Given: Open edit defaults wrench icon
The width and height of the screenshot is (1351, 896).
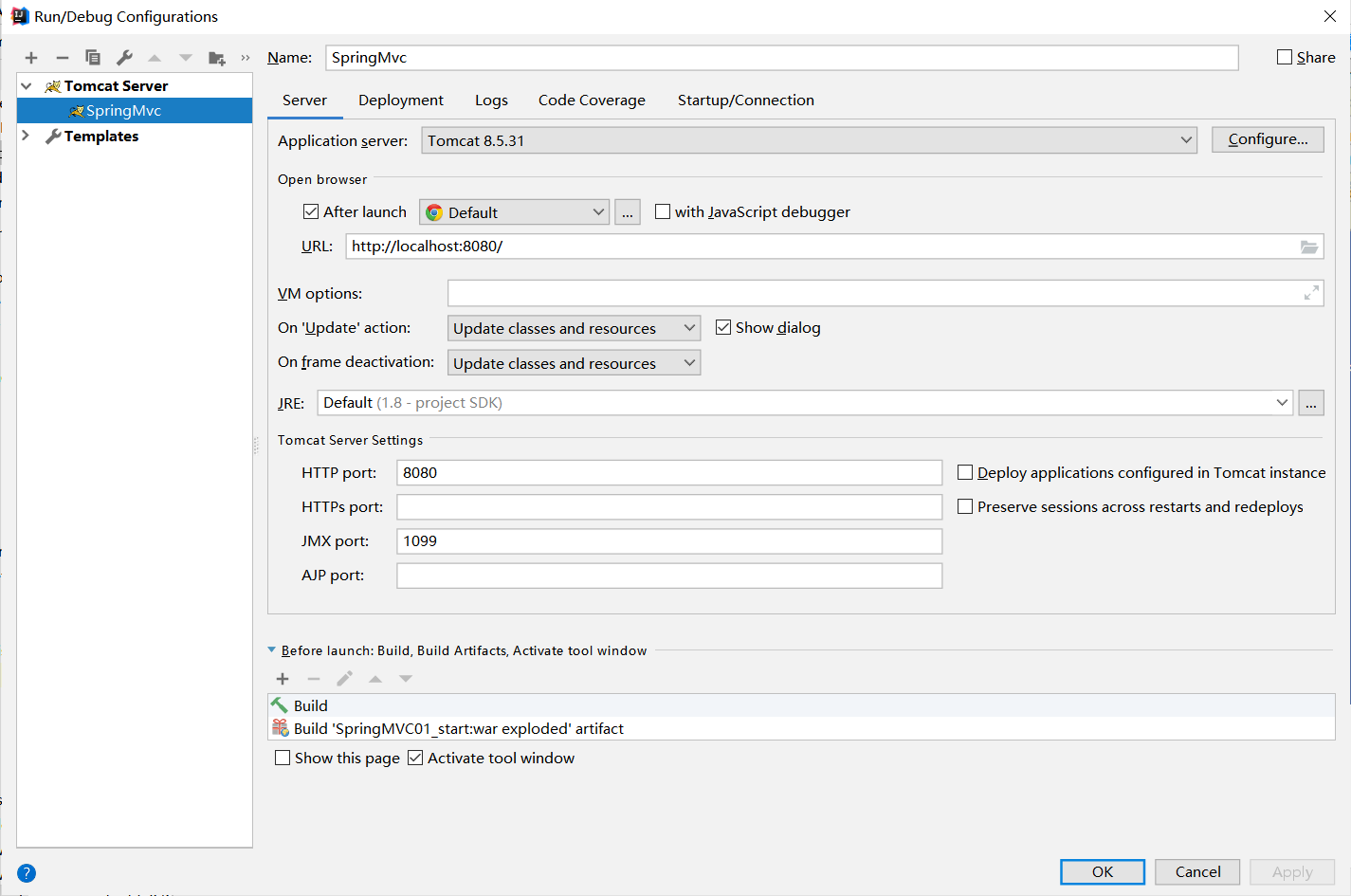Looking at the screenshot, I should [124, 58].
